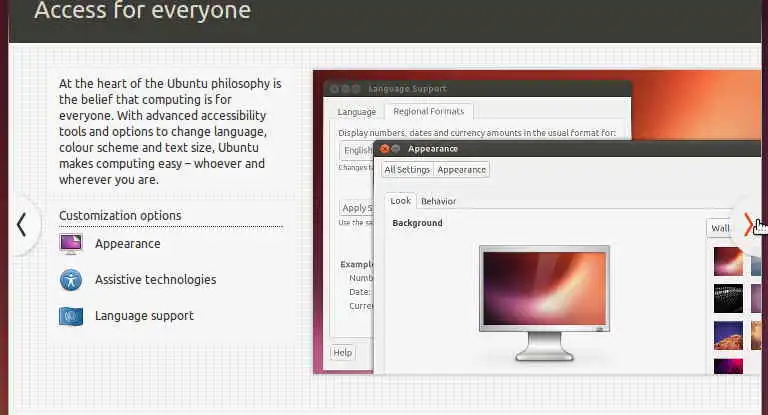Click the Assistive technologies accessibility icon
Viewport: 768px width, 415px height.
[x=71, y=280]
